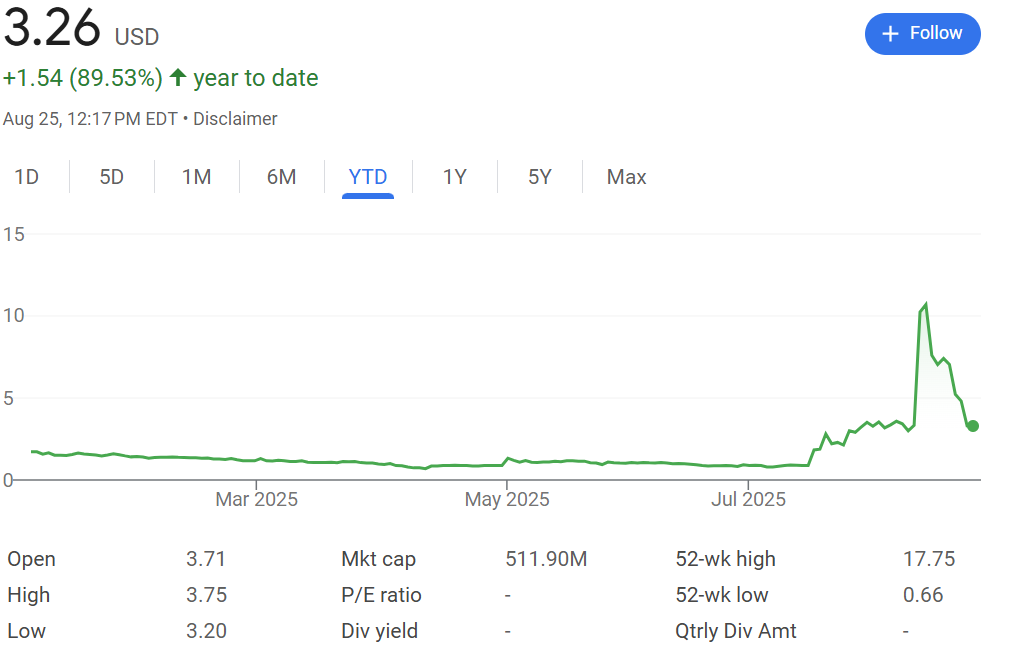Click the green current price dot on chart

point(972,426)
